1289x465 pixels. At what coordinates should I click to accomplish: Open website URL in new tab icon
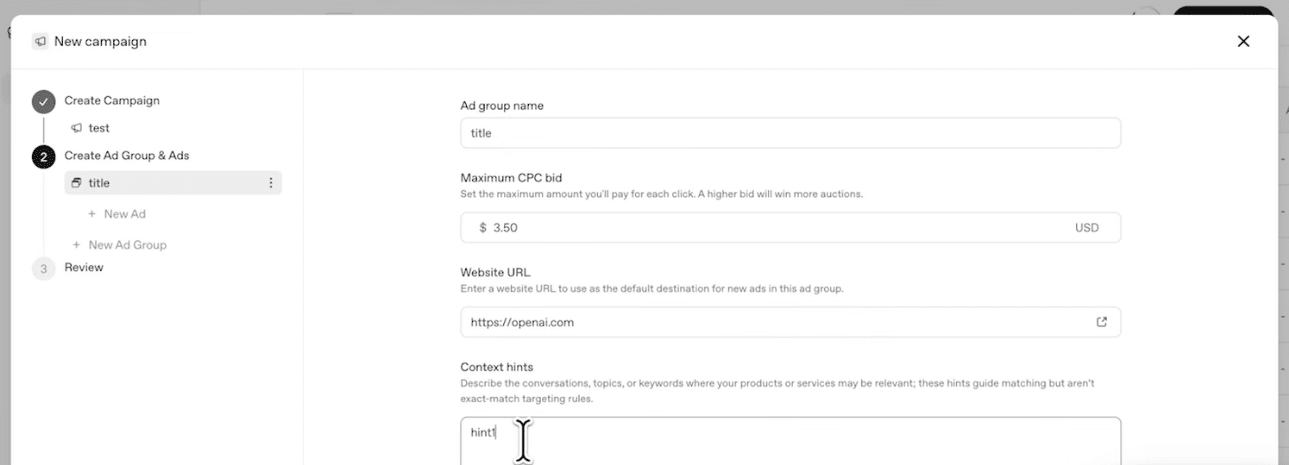tap(1102, 322)
